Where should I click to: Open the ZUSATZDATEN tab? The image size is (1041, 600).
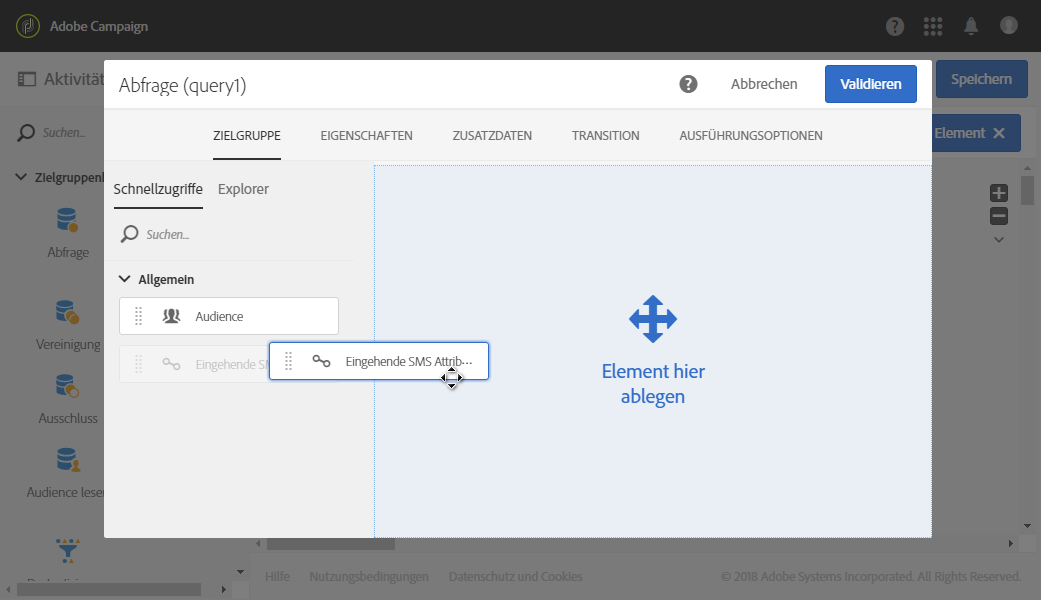[x=492, y=135]
